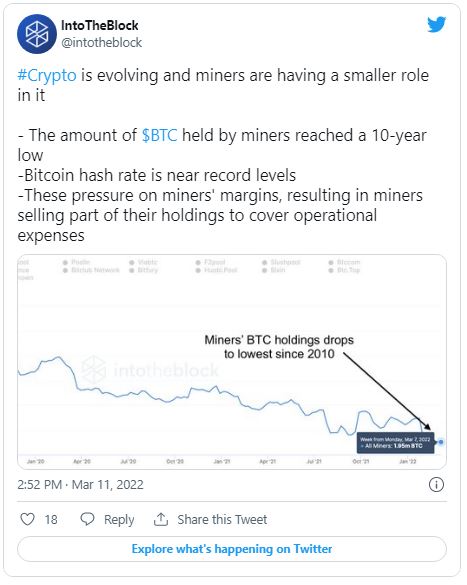Image resolution: width=467 pixels, height=585 pixels.
Task: Like the tweet with the heart icon
Action: click(x=27, y=519)
